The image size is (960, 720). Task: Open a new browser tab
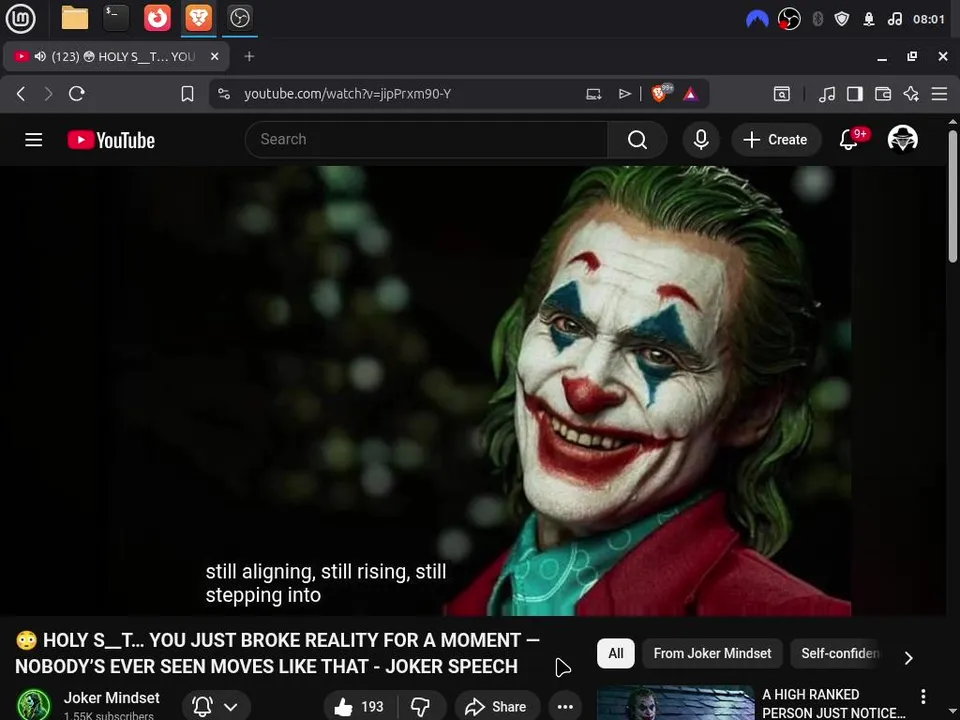pos(249,56)
